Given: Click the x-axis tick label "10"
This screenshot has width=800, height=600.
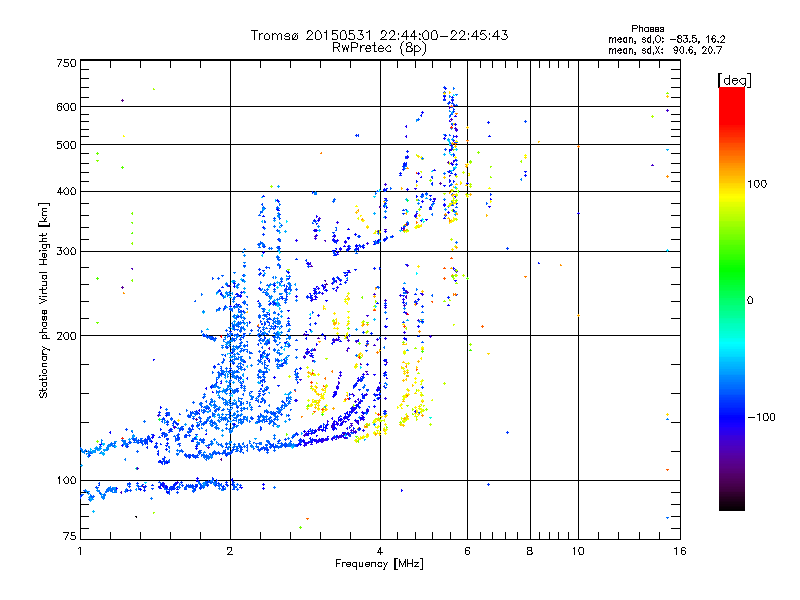Looking at the screenshot, I should click(578, 551).
